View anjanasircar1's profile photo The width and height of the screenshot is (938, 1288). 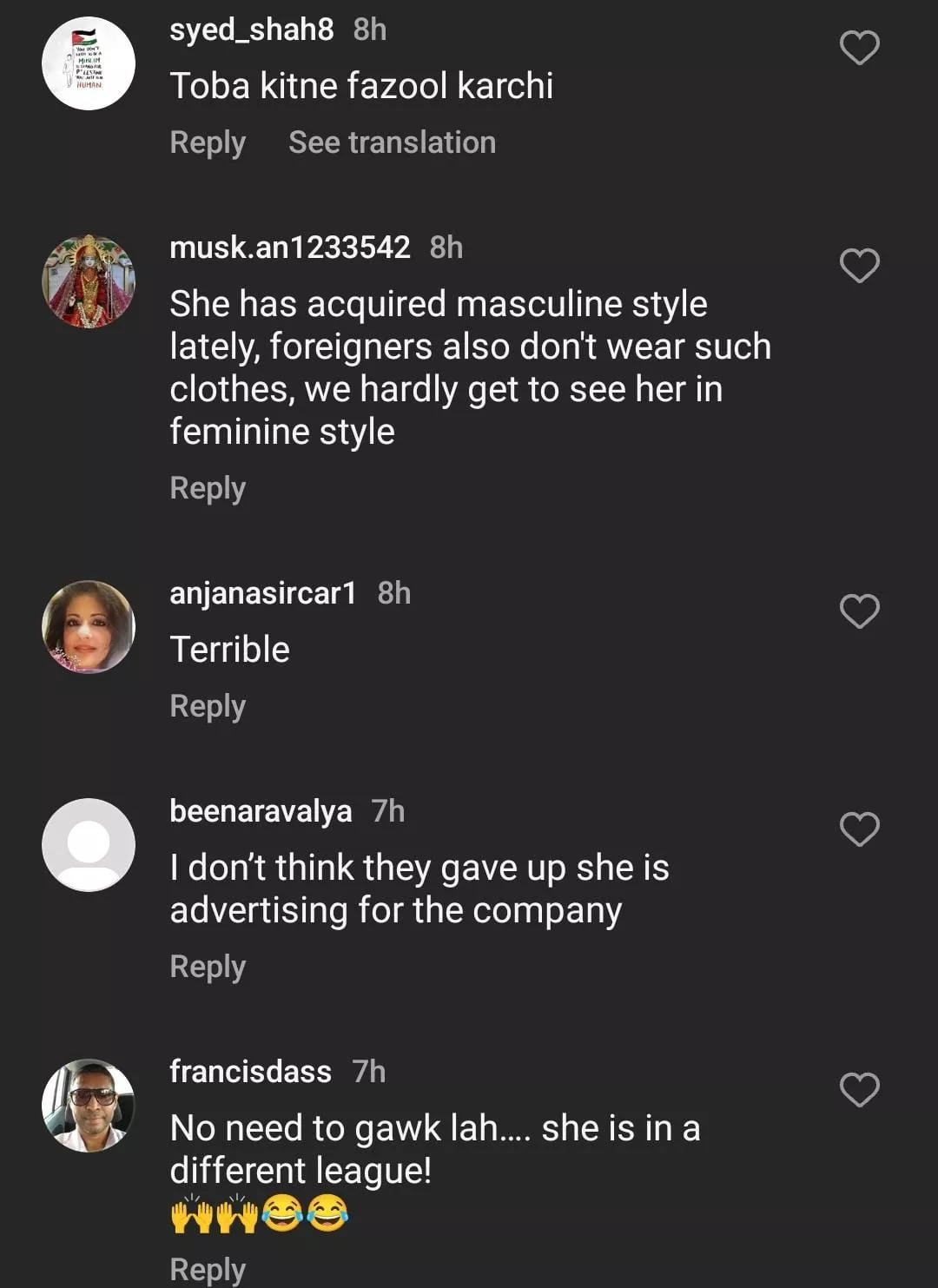pos(89,627)
